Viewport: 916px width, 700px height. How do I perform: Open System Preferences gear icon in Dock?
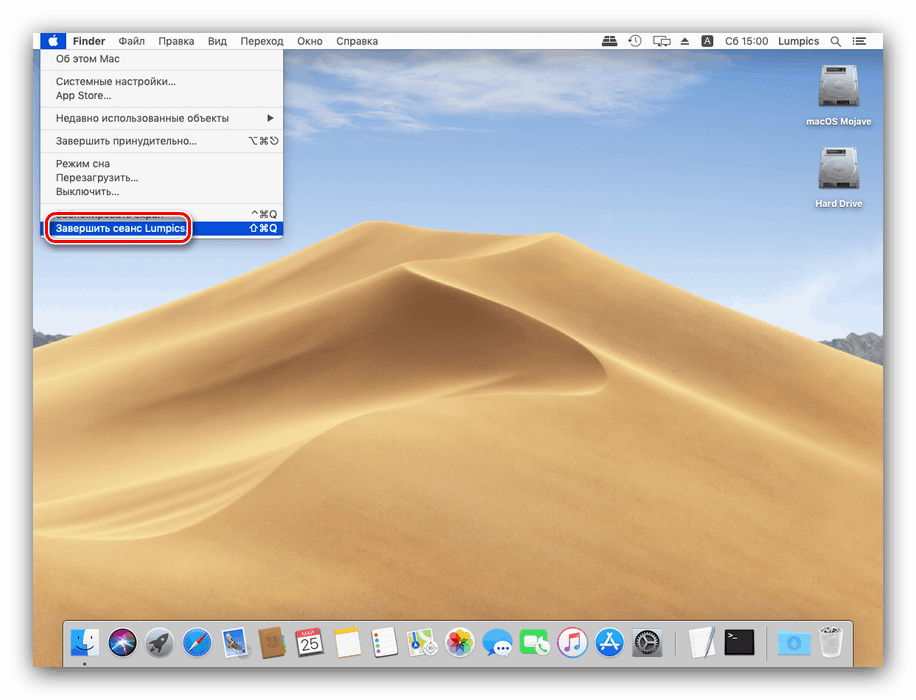(647, 643)
